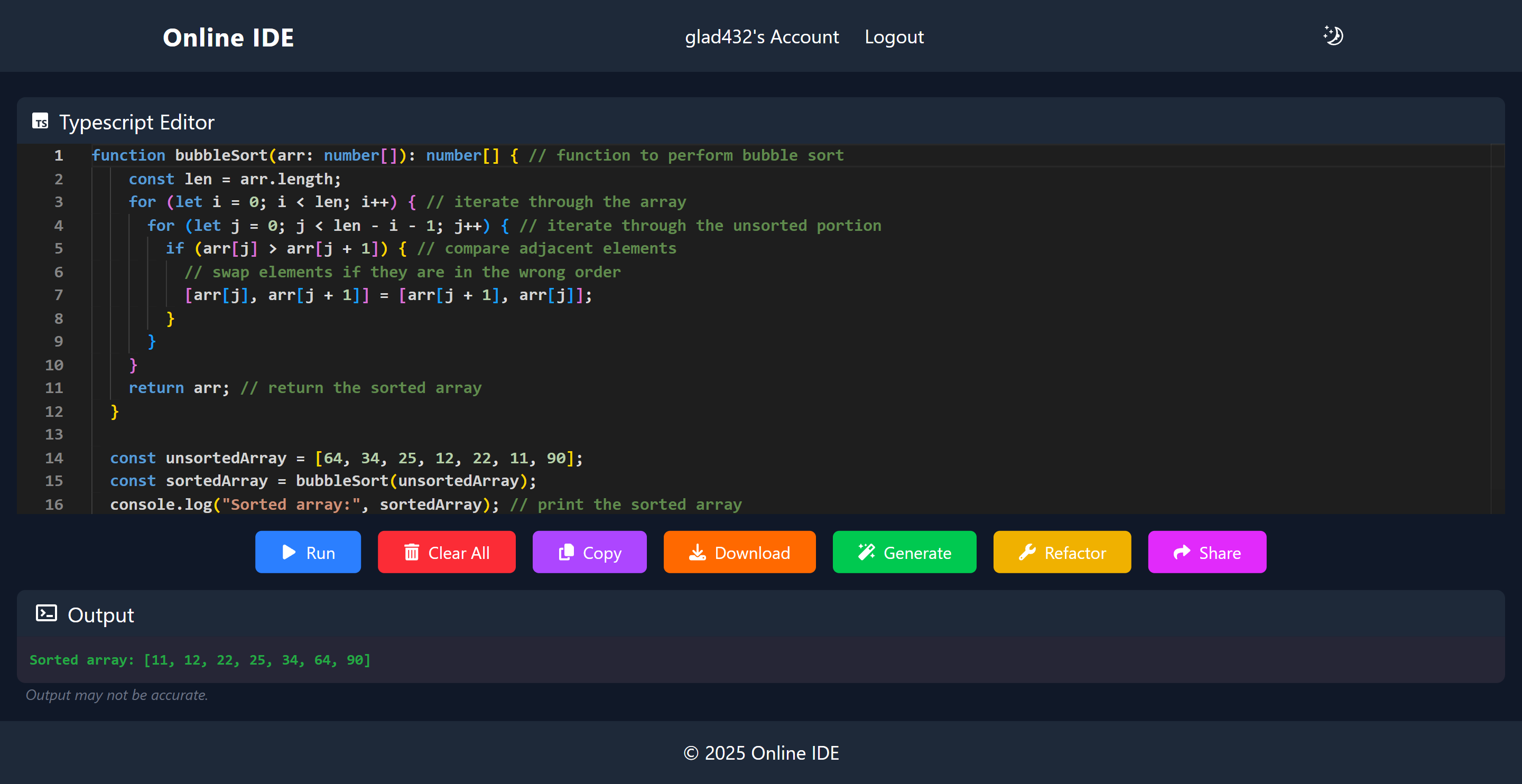Viewport: 1522px width, 784px height.
Task: Click the Logout link
Action: [x=894, y=36]
